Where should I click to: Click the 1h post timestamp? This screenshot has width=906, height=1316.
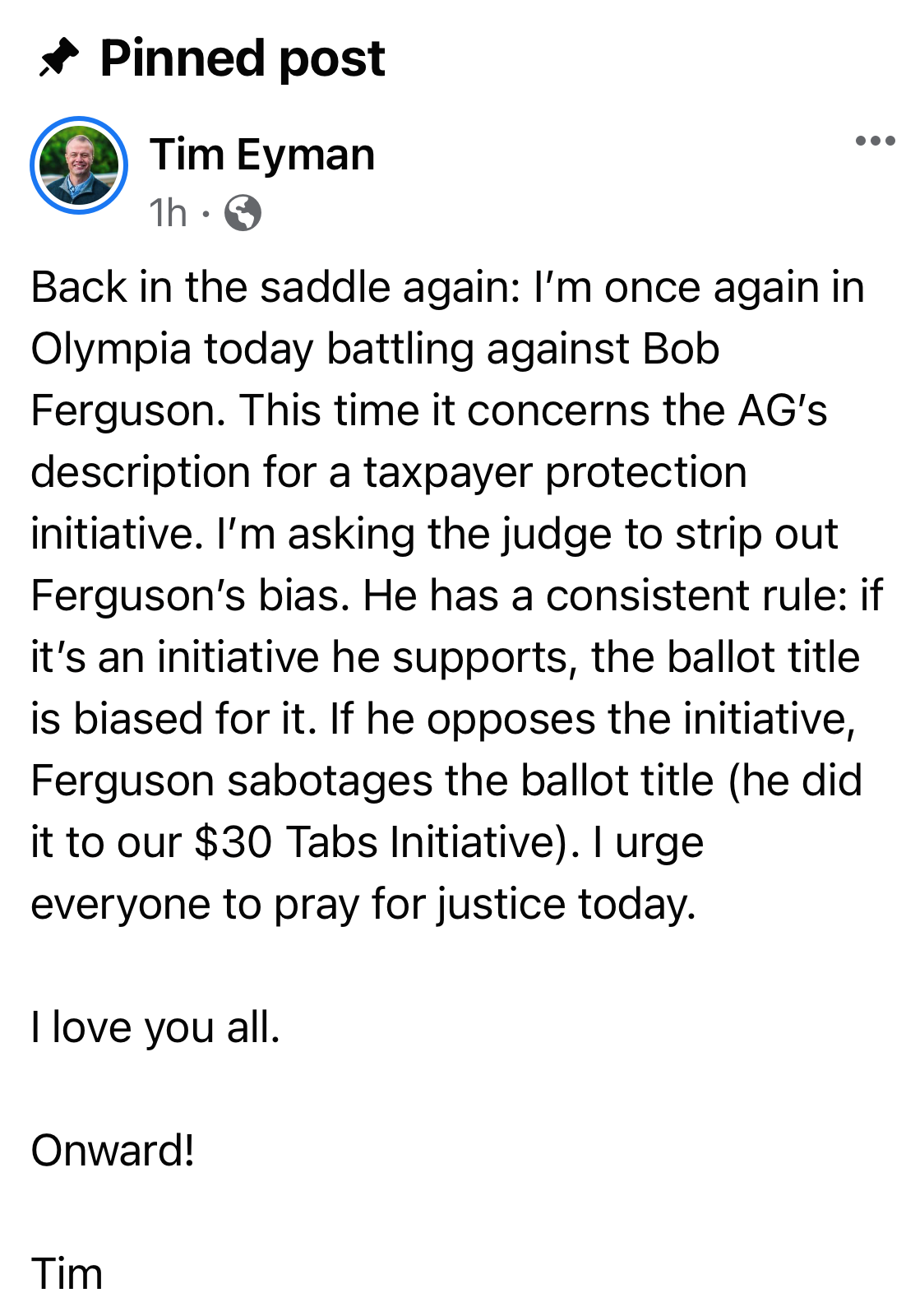coord(169,213)
